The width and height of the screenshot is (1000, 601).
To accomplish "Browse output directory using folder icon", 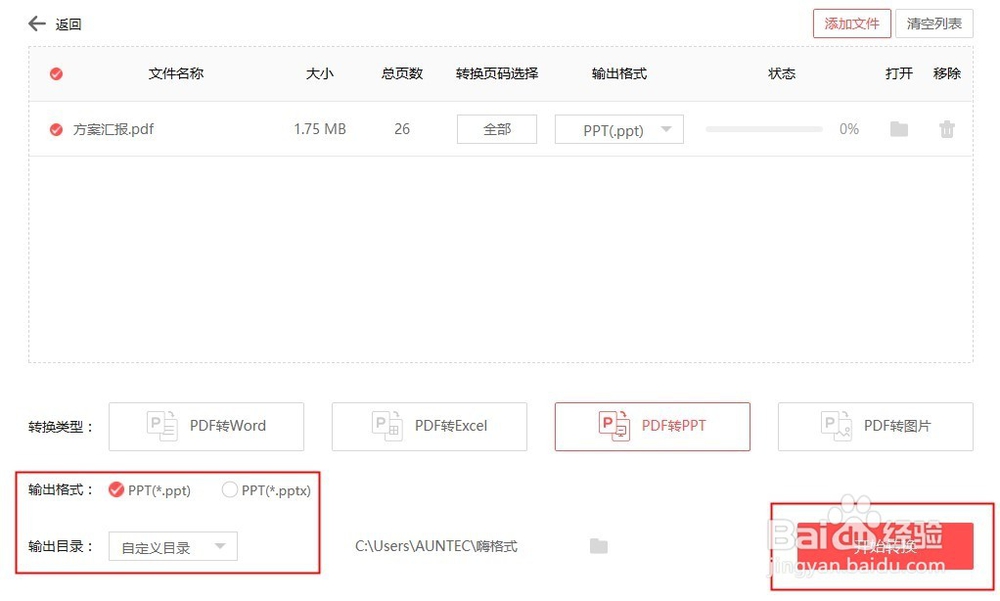I will (x=598, y=546).
